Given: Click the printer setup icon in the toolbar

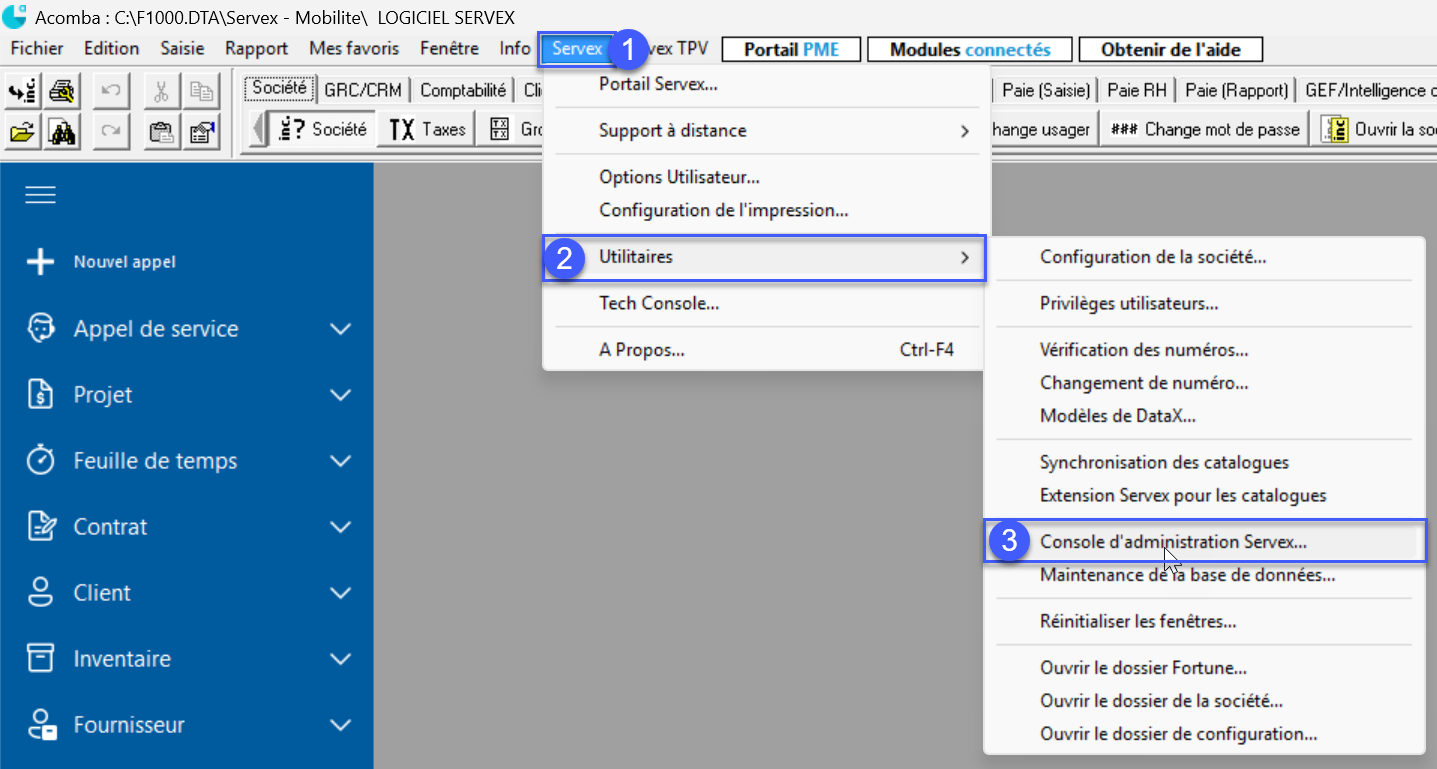Looking at the screenshot, I should 61,92.
